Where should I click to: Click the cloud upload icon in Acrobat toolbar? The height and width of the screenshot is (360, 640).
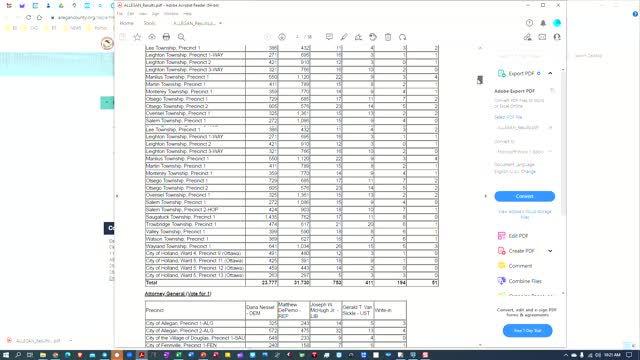(x=152, y=37)
